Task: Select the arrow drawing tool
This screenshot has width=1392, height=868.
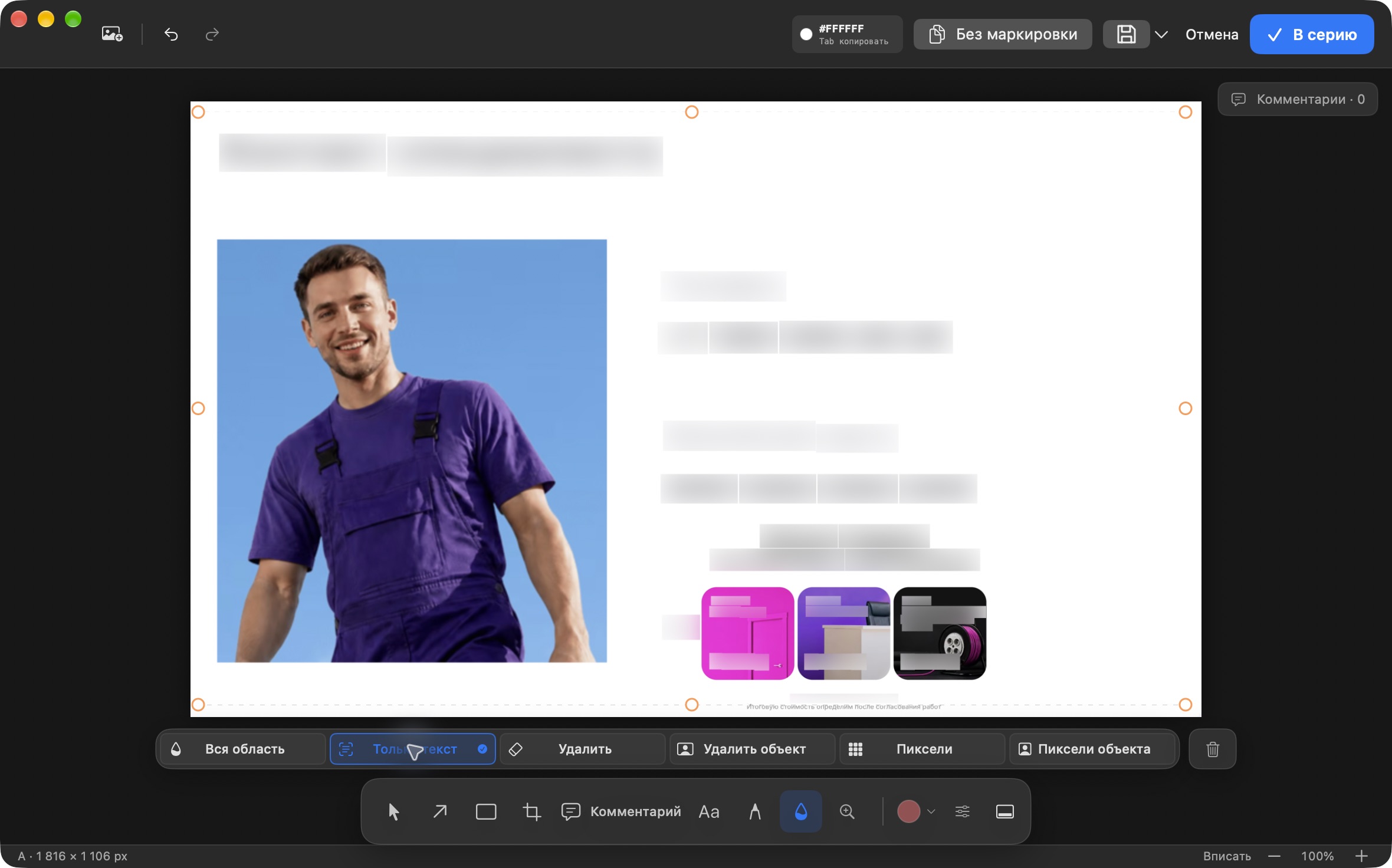Action: pyautogui.click(x=440, y=811)
